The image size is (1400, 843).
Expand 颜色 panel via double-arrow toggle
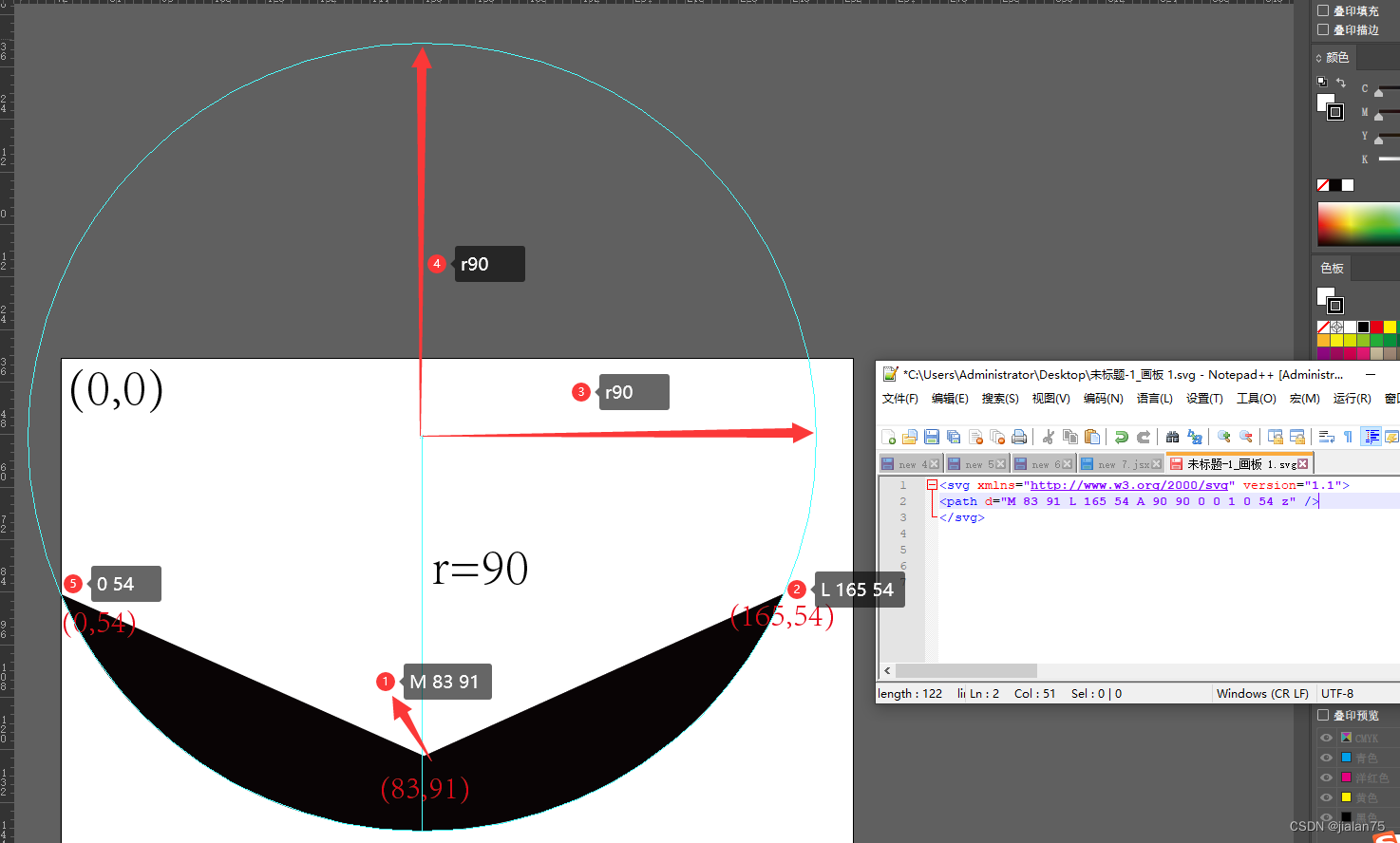pyautogui.click(x=1318, y=58)
